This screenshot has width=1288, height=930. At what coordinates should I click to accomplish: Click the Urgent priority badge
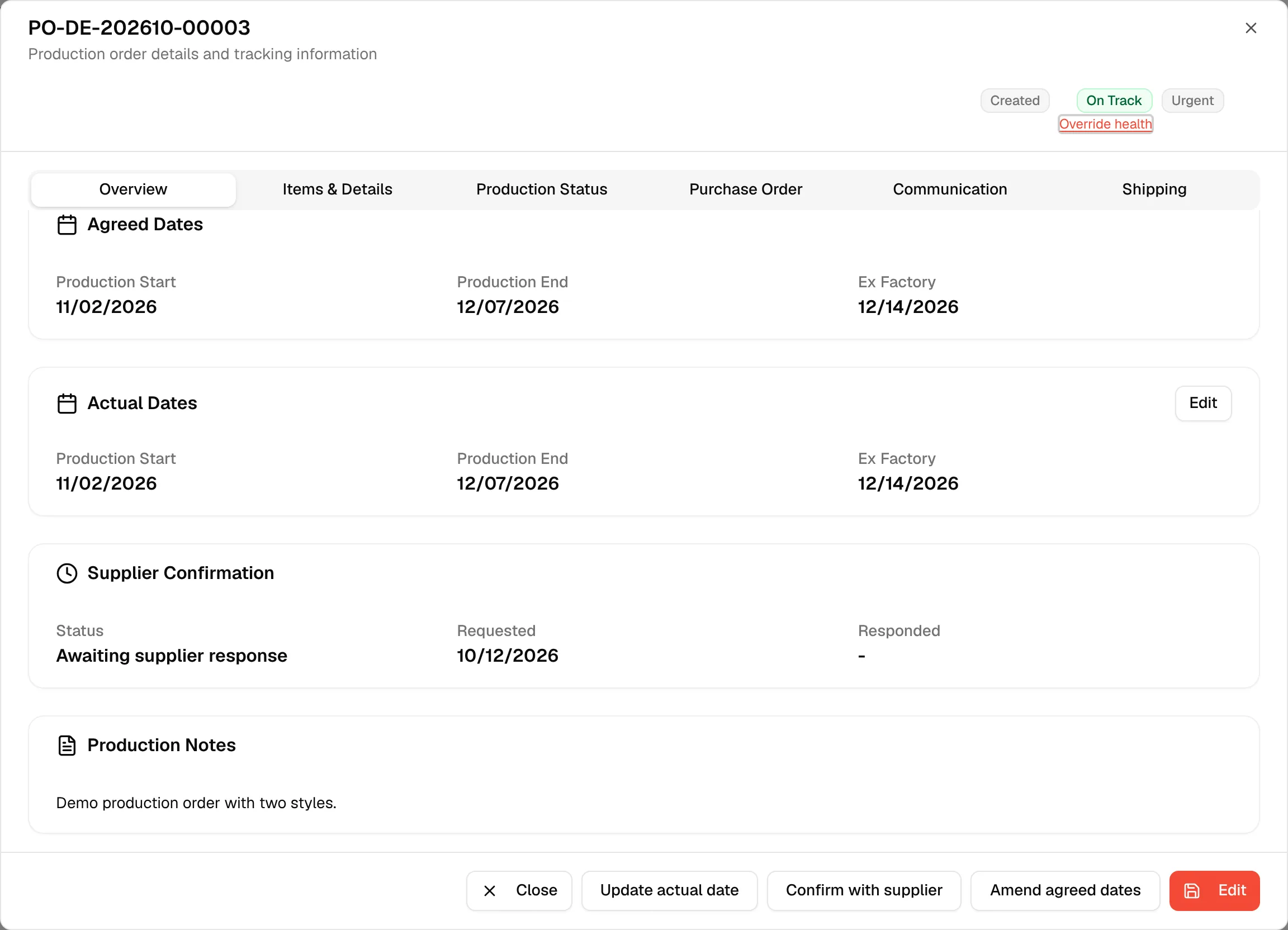click(x=1192, y=101)
